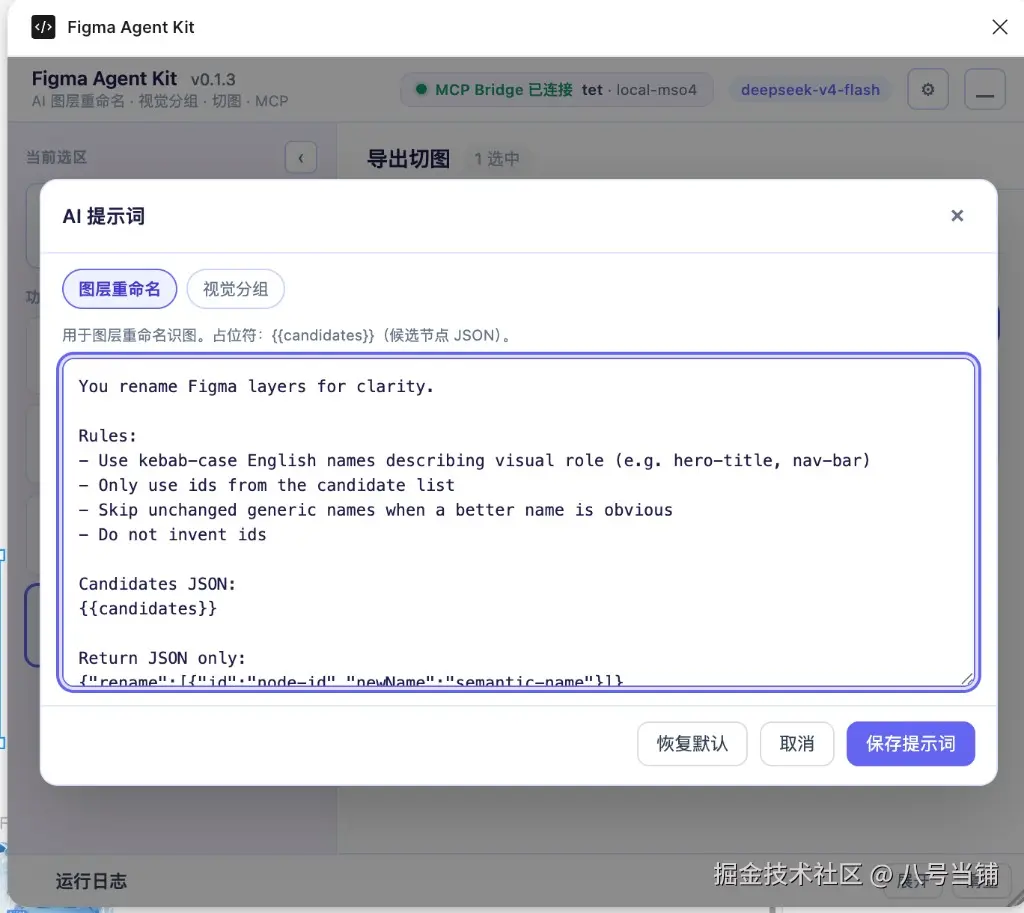Click 恢复默认 to restore the default prompt
This screenshot has height=913, width=1024.
692,743
